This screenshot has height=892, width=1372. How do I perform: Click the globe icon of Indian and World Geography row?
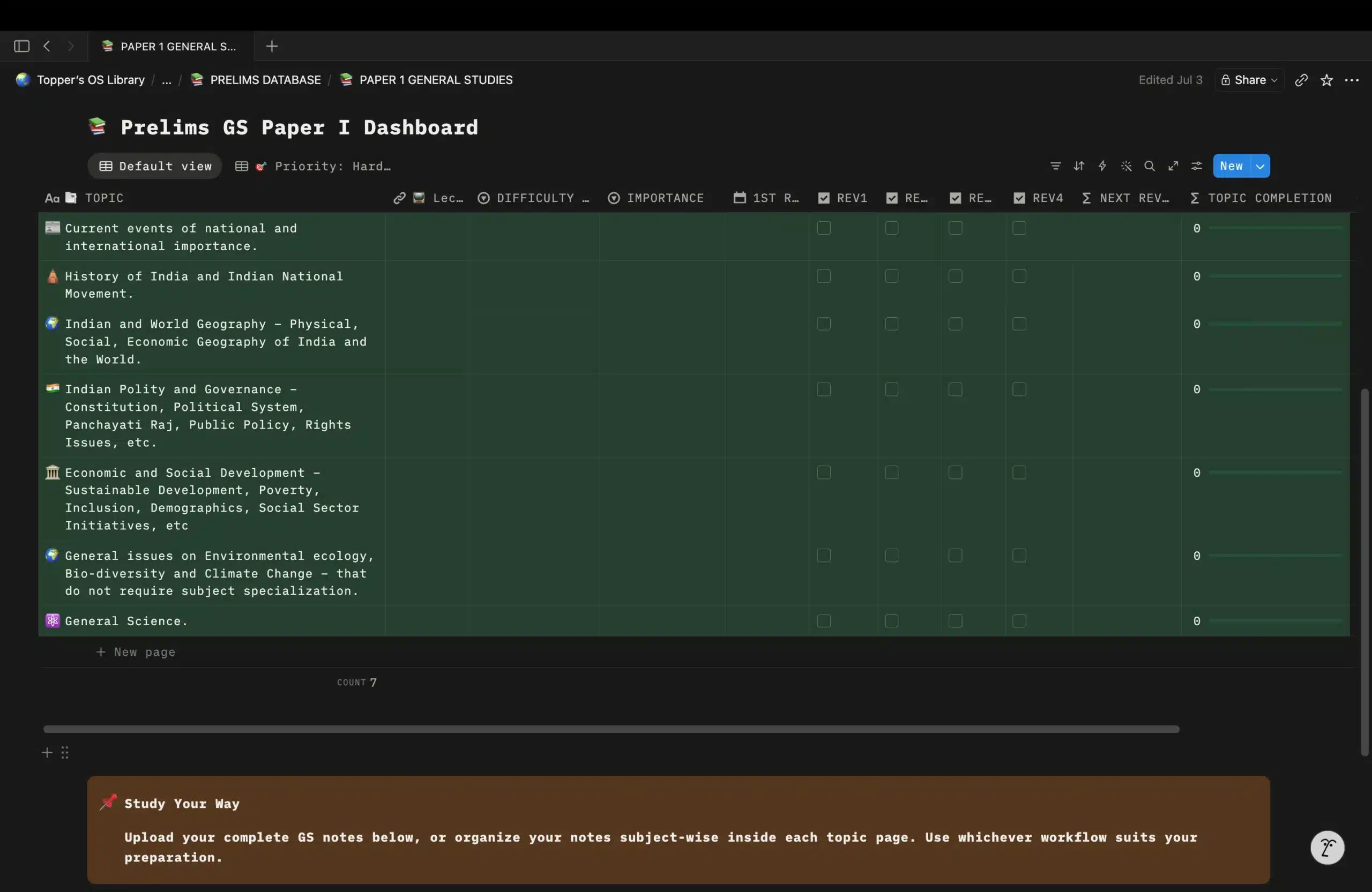(x=53, y=323)
